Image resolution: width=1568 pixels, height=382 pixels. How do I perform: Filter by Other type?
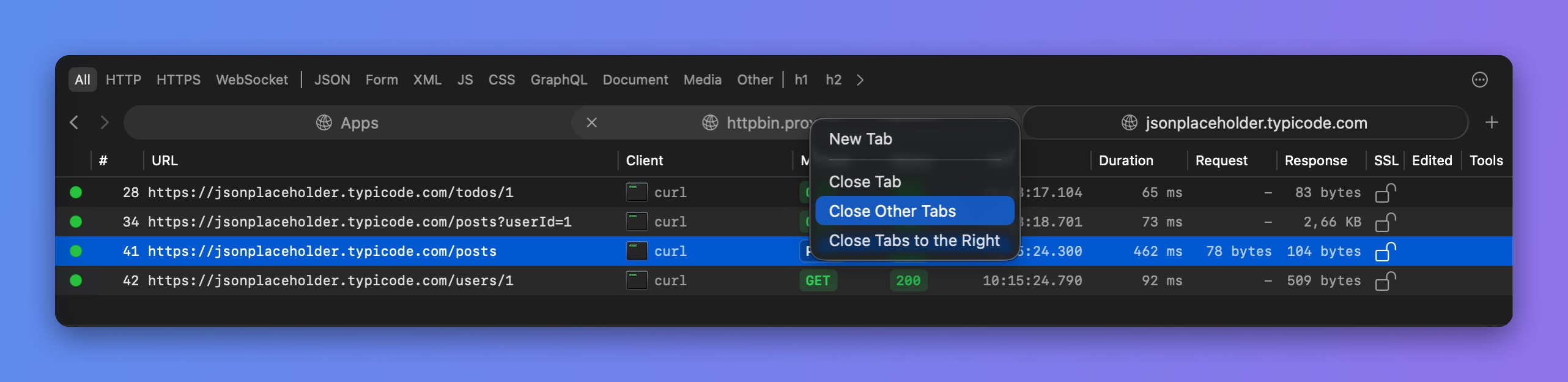[755, 80]
